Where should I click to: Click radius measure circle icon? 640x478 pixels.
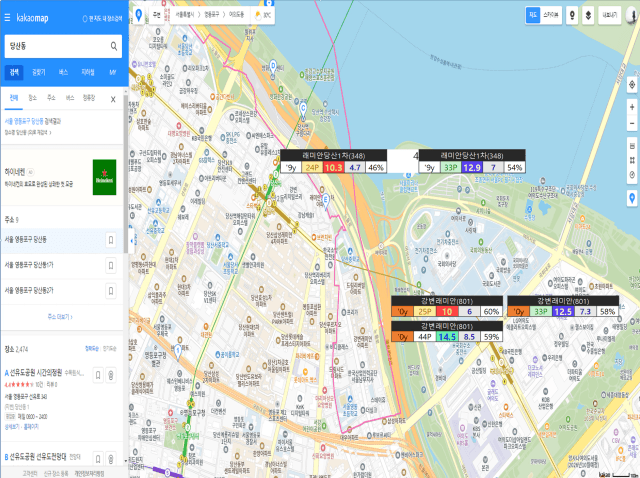(x=632, y=175)
